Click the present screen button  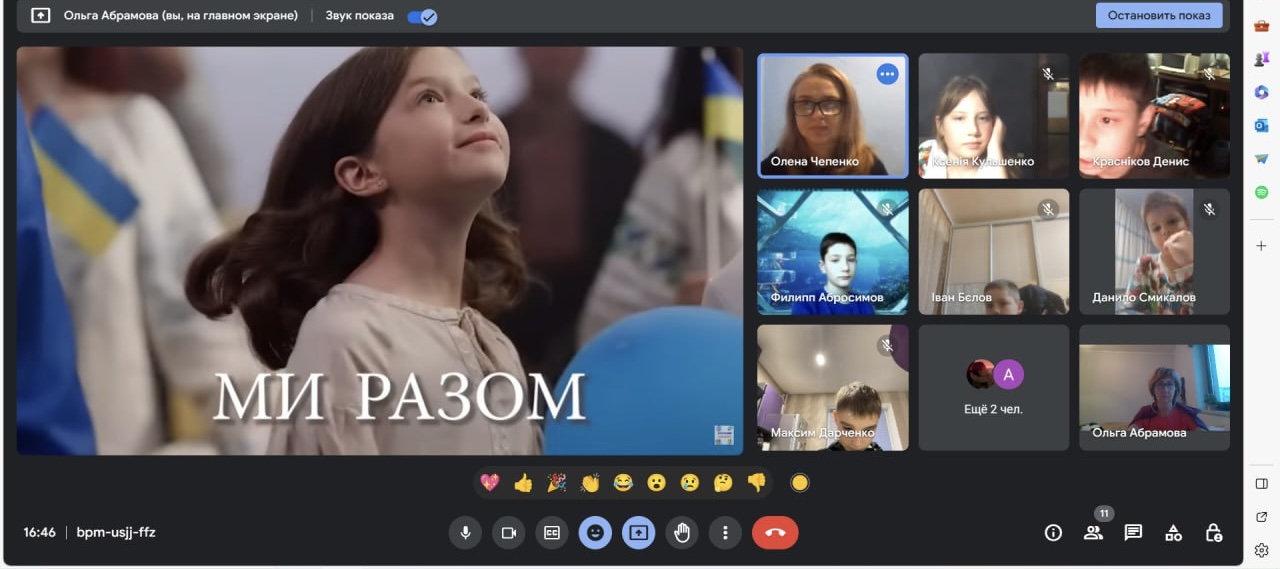click(x=638, y=533)
